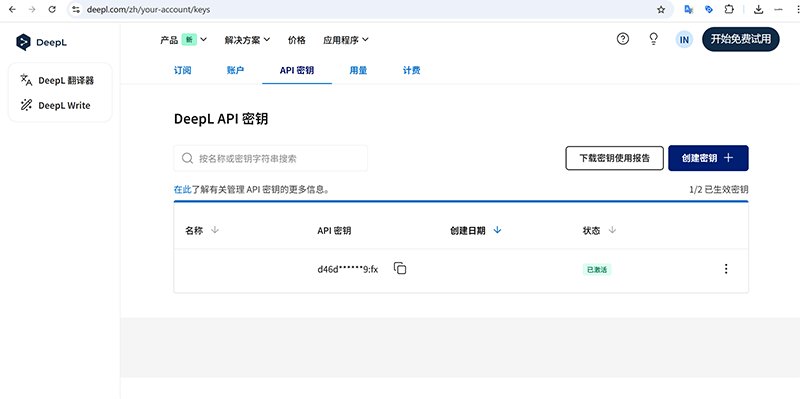Screen dimensions: 800x399
Task: Click the search magnifier icon in key search
Action: (187, 158)
